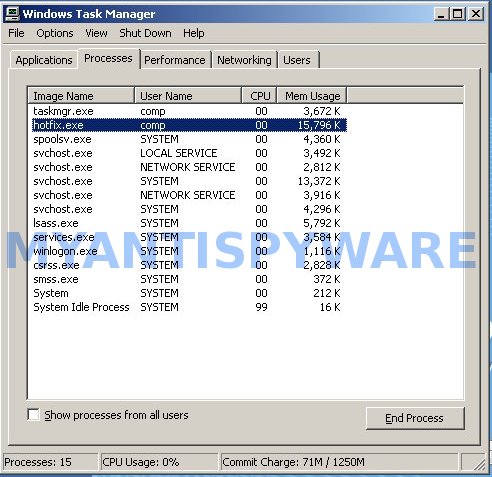Switch to the Networking tab
This screenshot has width=492, height=477.
tap(244, 60)
